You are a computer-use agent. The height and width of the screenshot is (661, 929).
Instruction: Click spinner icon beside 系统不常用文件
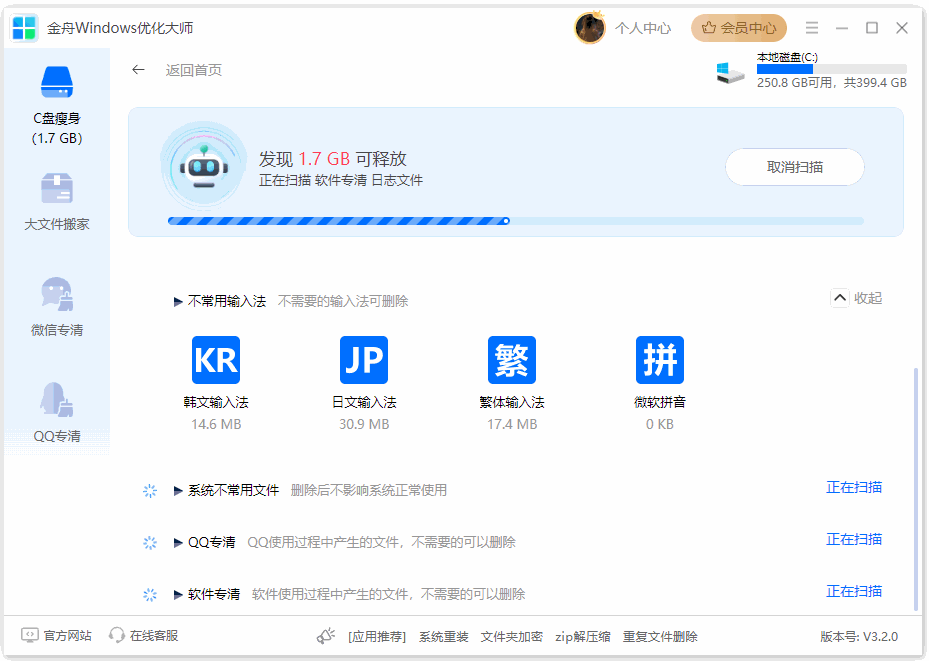150,490
